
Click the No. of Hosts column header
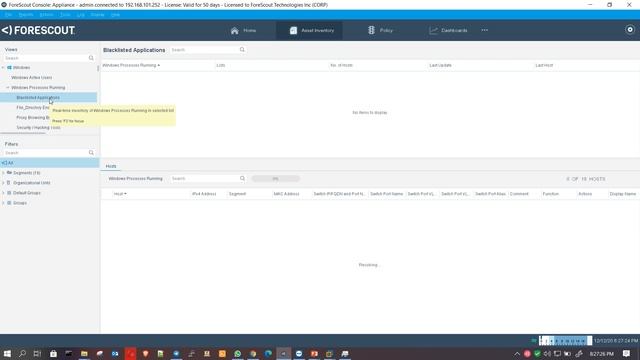pos(341,65)
